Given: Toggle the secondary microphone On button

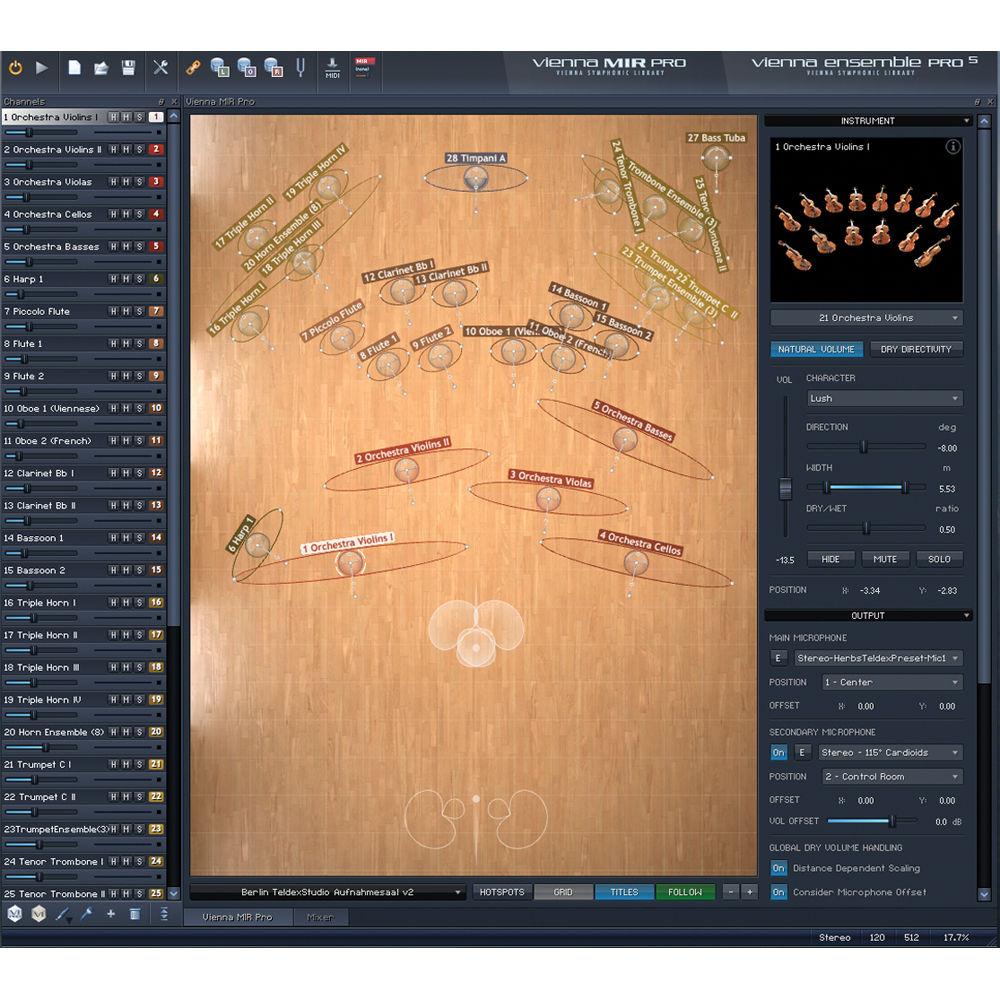Looking at the screenshot, I should click(x=778, y=752).
